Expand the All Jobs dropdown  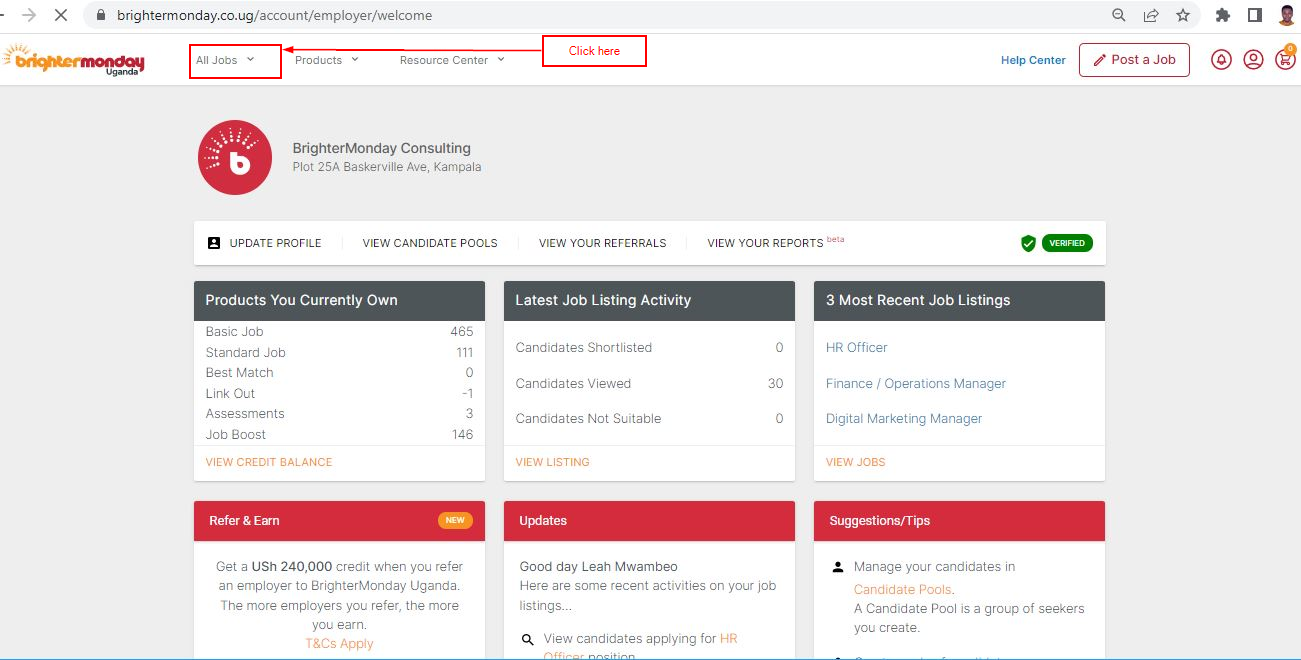(x=225, y=60)
